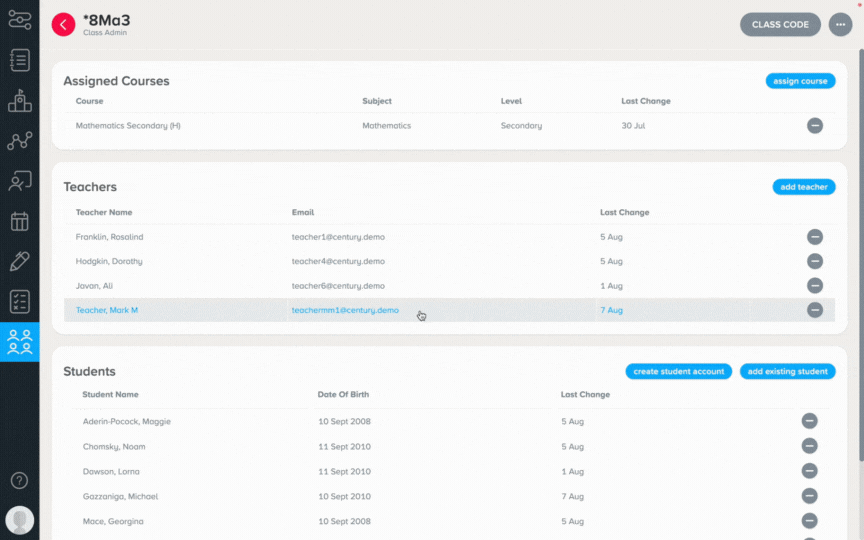Screen dimensions: 864x540
Task: Select Mace, Georgina student name
Action: (x=113, y=521)
